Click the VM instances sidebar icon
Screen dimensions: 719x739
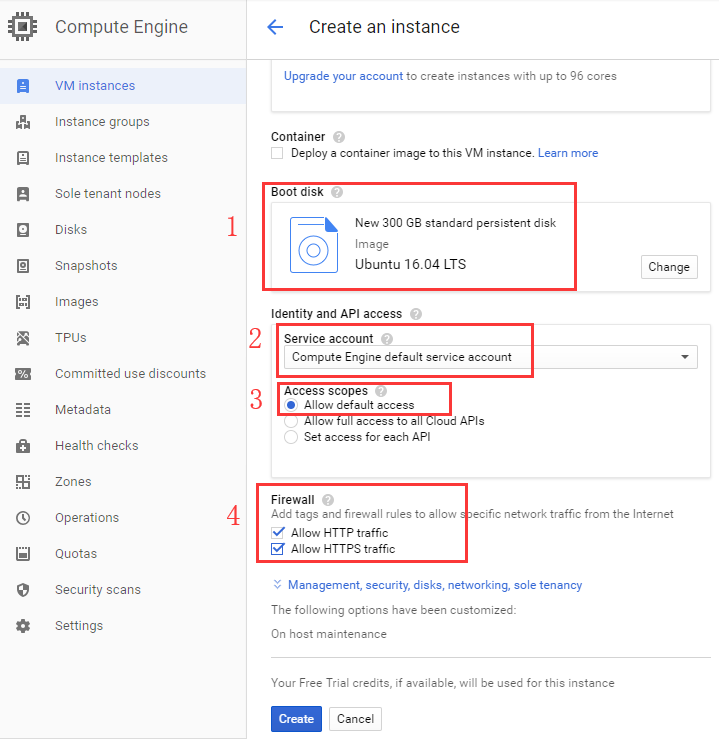23,86
